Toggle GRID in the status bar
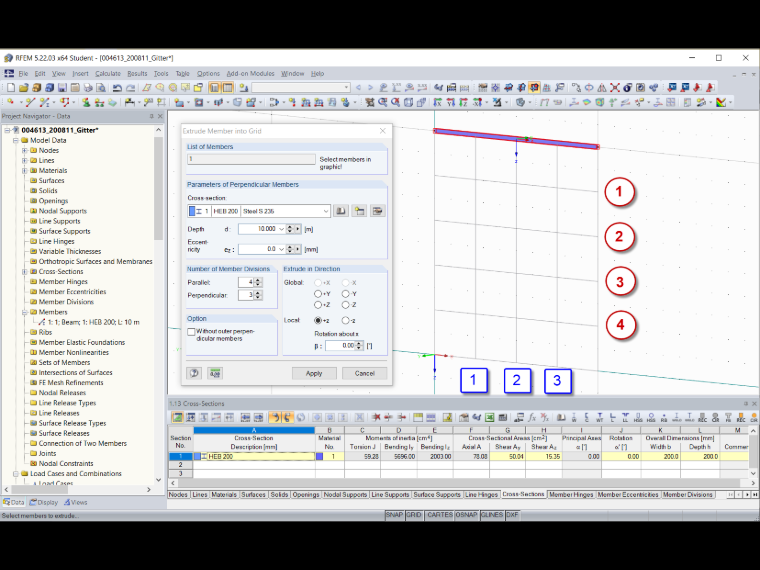760x570 pixels. 413,515
